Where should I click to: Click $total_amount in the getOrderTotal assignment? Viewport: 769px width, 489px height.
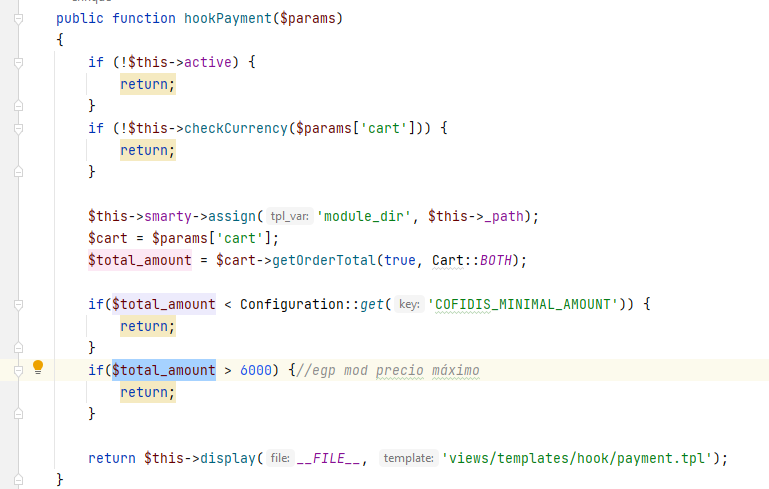pyautogui.click(x=140, y=260)
